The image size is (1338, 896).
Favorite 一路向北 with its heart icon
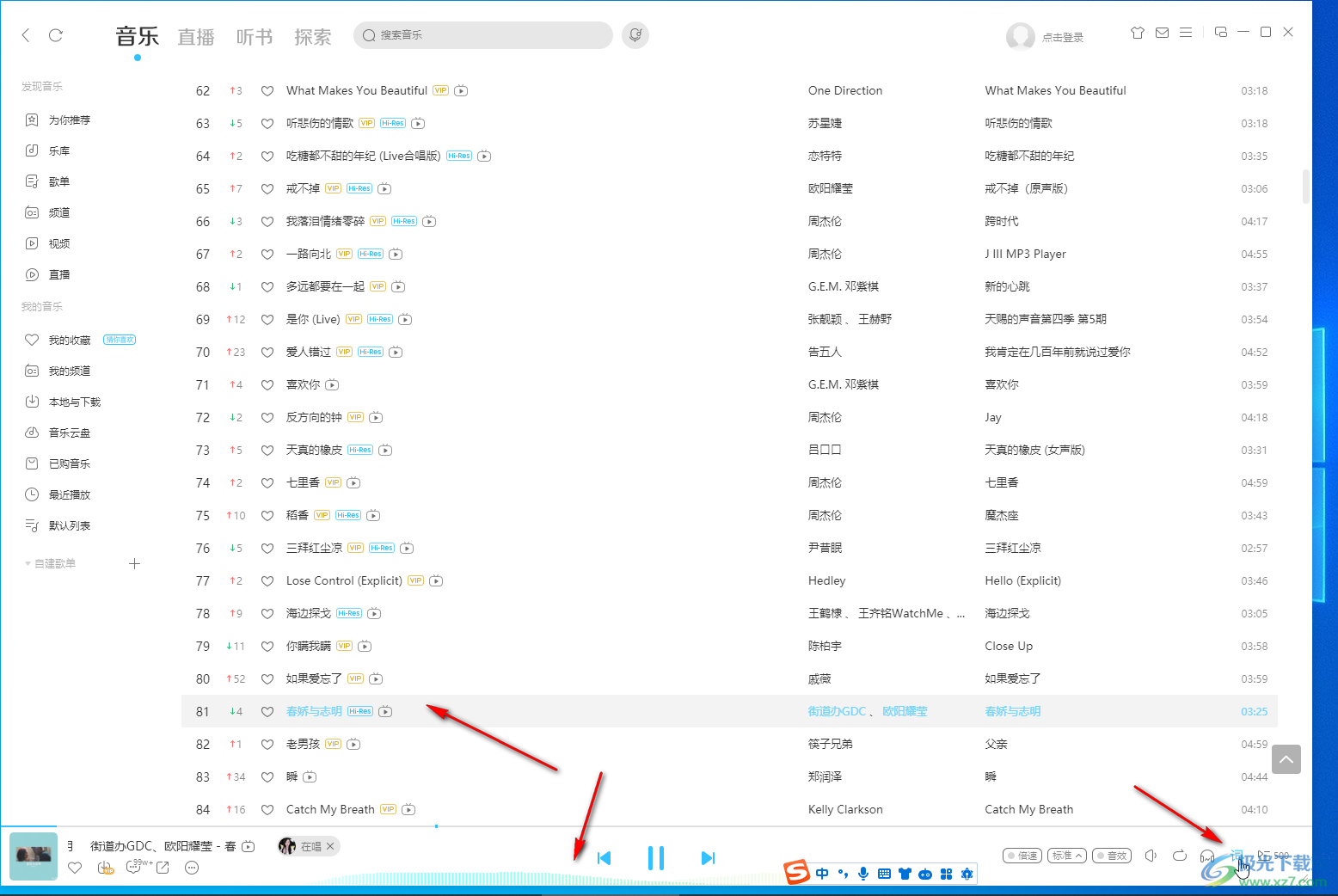click(267, 254)
